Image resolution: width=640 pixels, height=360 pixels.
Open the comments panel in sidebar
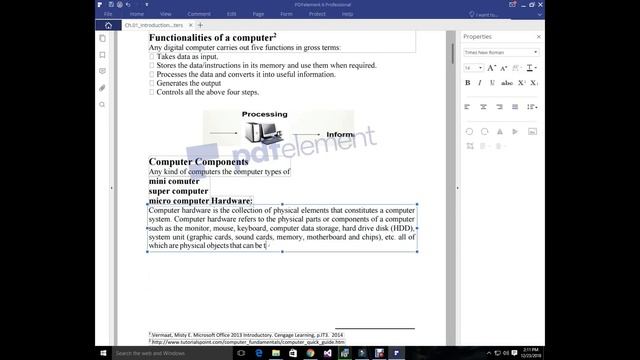click(x=102, y=71)
